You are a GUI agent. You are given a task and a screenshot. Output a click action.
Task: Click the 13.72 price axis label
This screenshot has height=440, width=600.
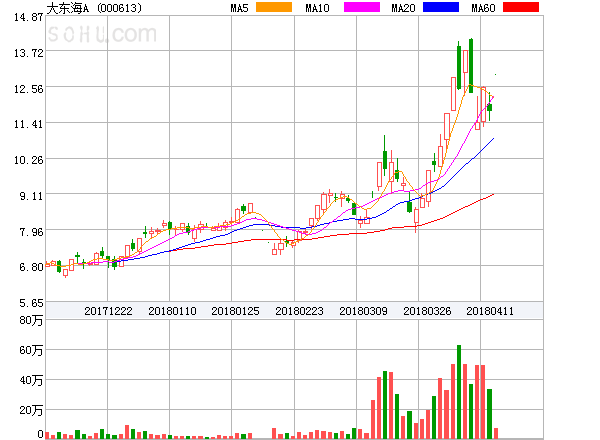[29, 53]
